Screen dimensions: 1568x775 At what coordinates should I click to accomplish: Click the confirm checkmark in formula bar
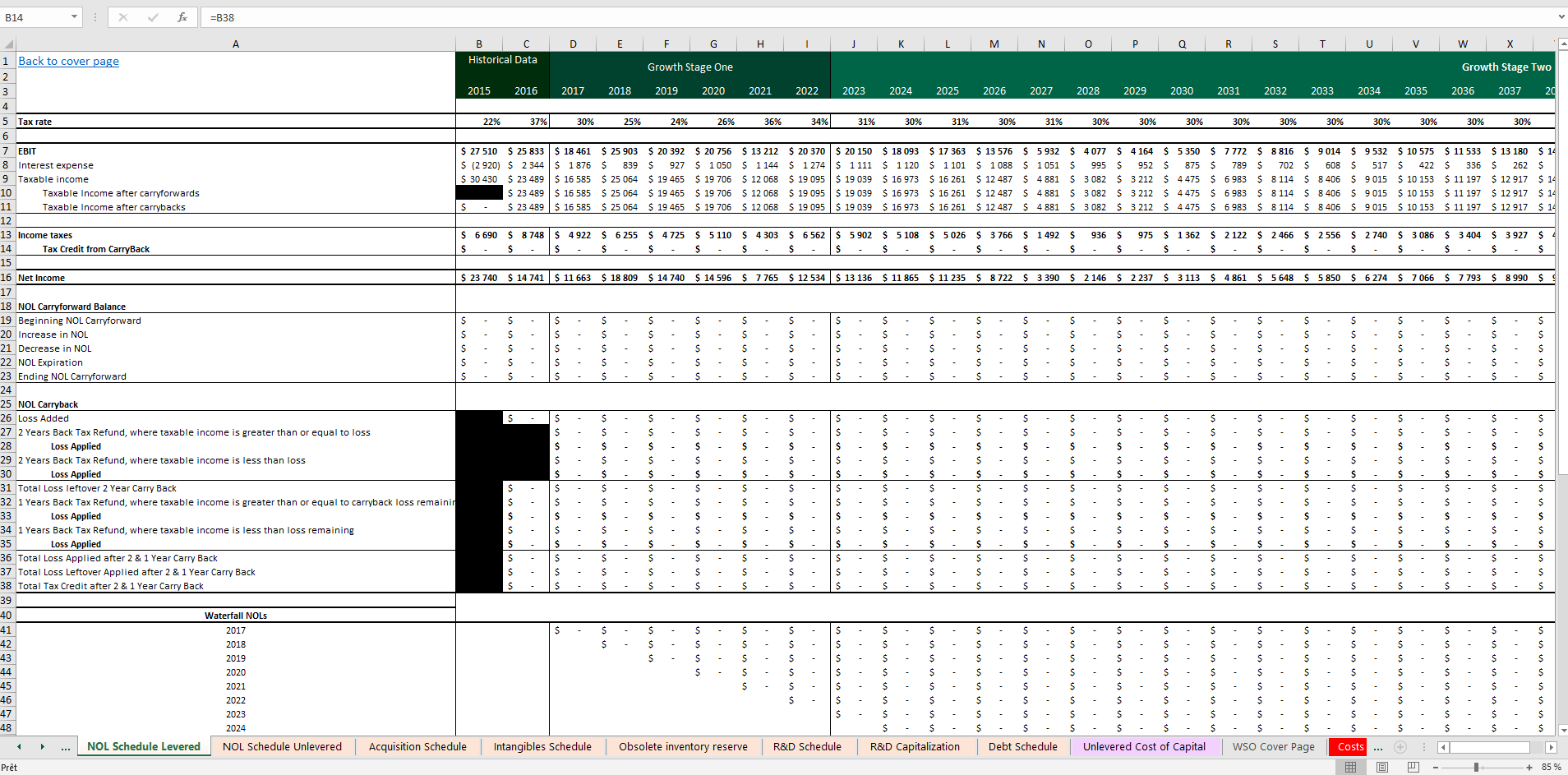tap(153, 17)
